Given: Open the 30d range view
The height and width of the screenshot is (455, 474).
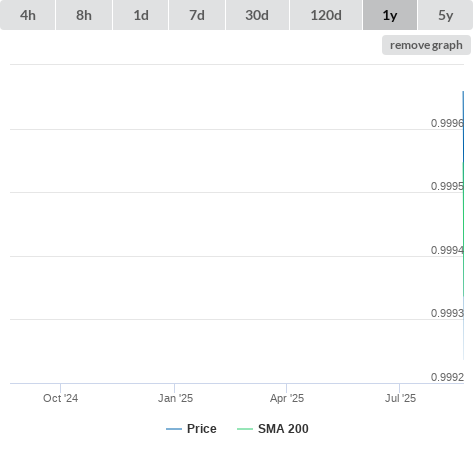Looking at the screenshot, I should (257, 15).
